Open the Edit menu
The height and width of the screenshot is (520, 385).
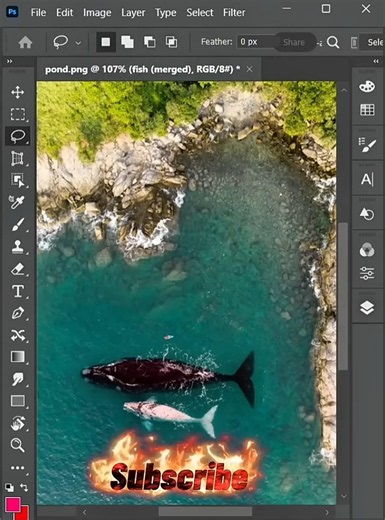coord(64,13)
